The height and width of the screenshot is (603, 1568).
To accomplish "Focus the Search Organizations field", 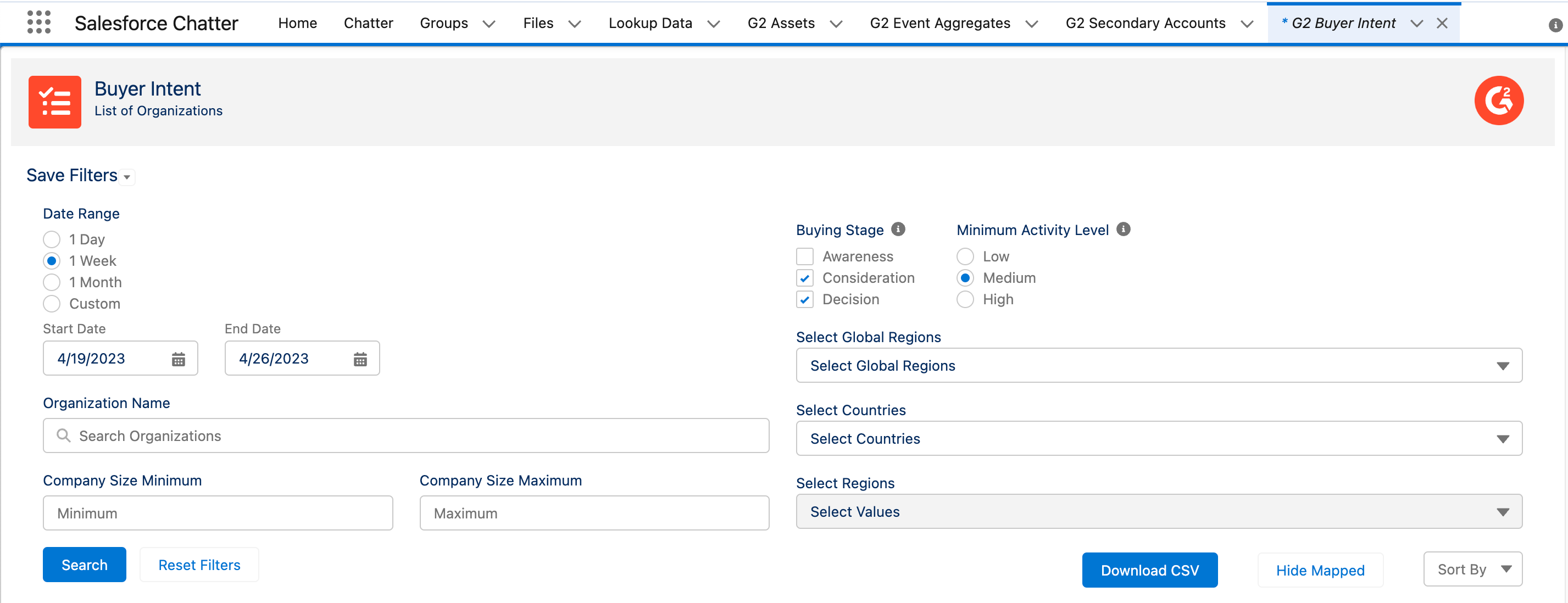I will pos(406,436).
